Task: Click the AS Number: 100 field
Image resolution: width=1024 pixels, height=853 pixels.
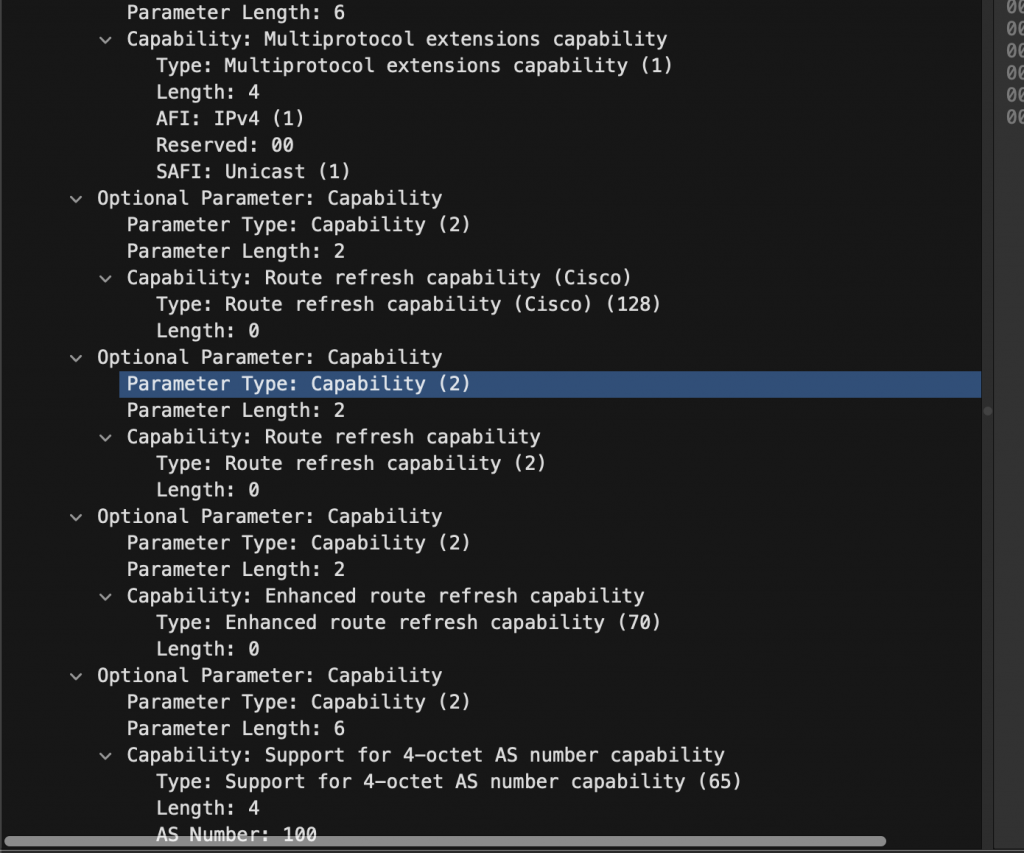Action: [x=236, y=834]
